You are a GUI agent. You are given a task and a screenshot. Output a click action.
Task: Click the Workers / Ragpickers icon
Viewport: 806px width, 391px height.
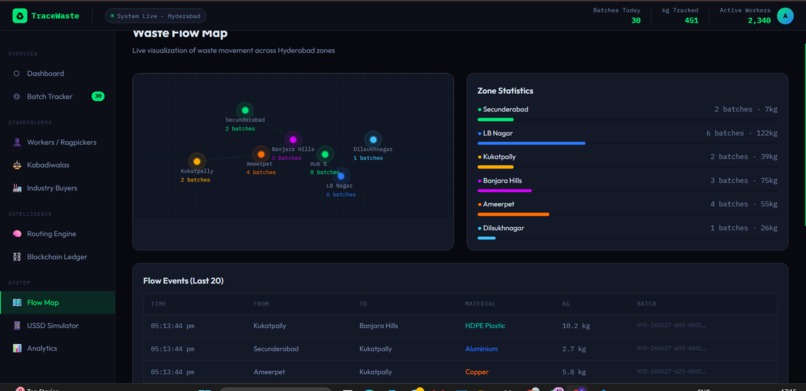(16, 142)
